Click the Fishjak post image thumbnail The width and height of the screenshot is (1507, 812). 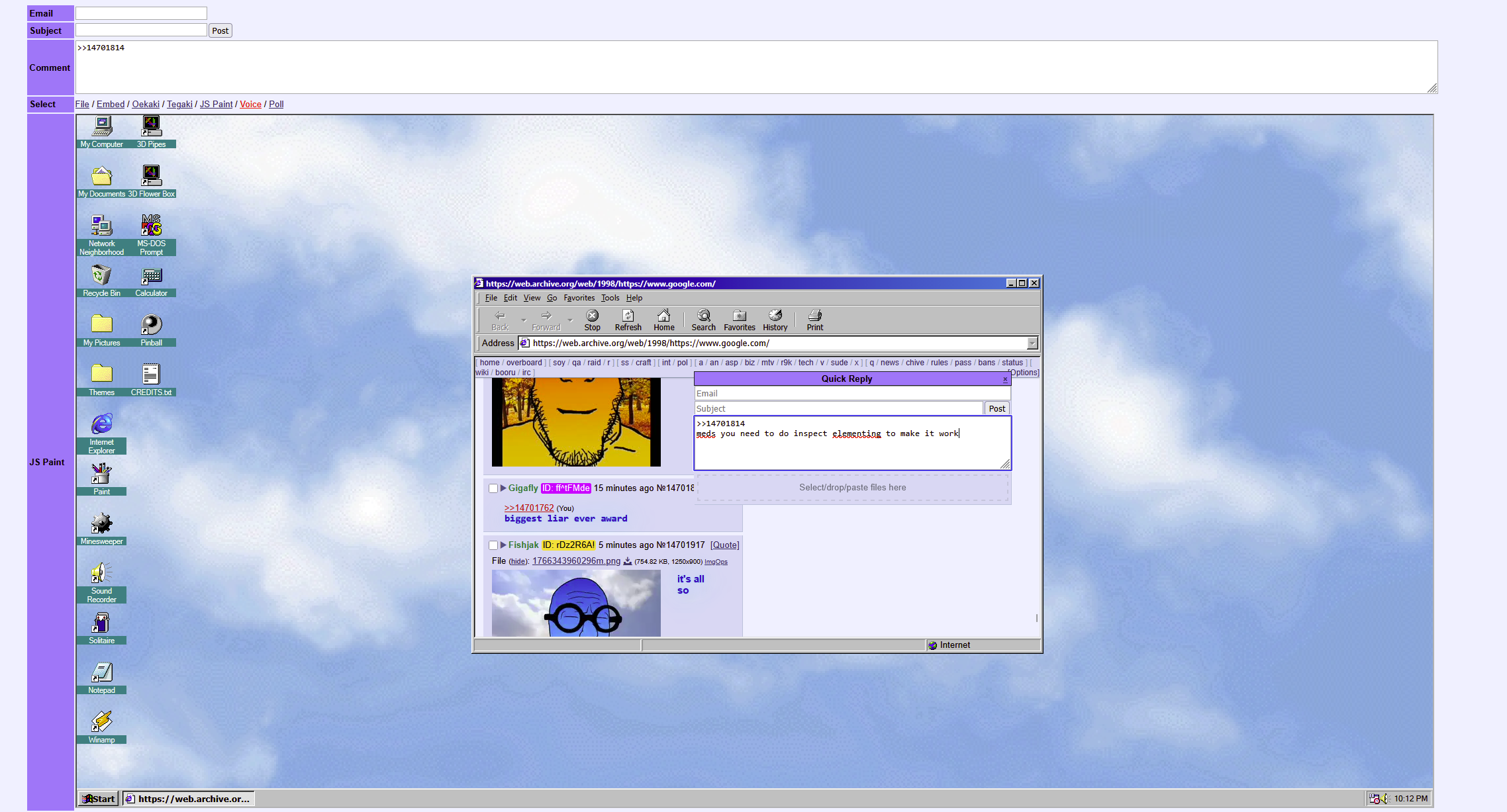575,603
